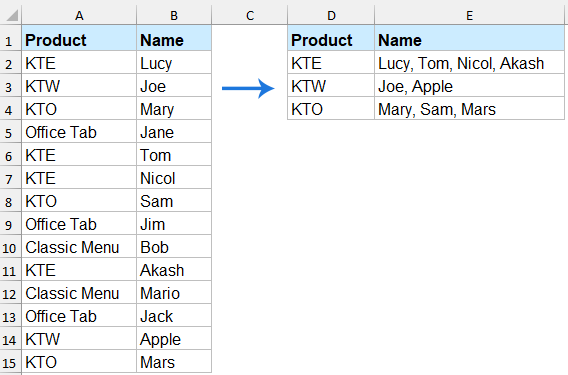Select cell containing Mary, Sam, Mars

tap(469, 109)
